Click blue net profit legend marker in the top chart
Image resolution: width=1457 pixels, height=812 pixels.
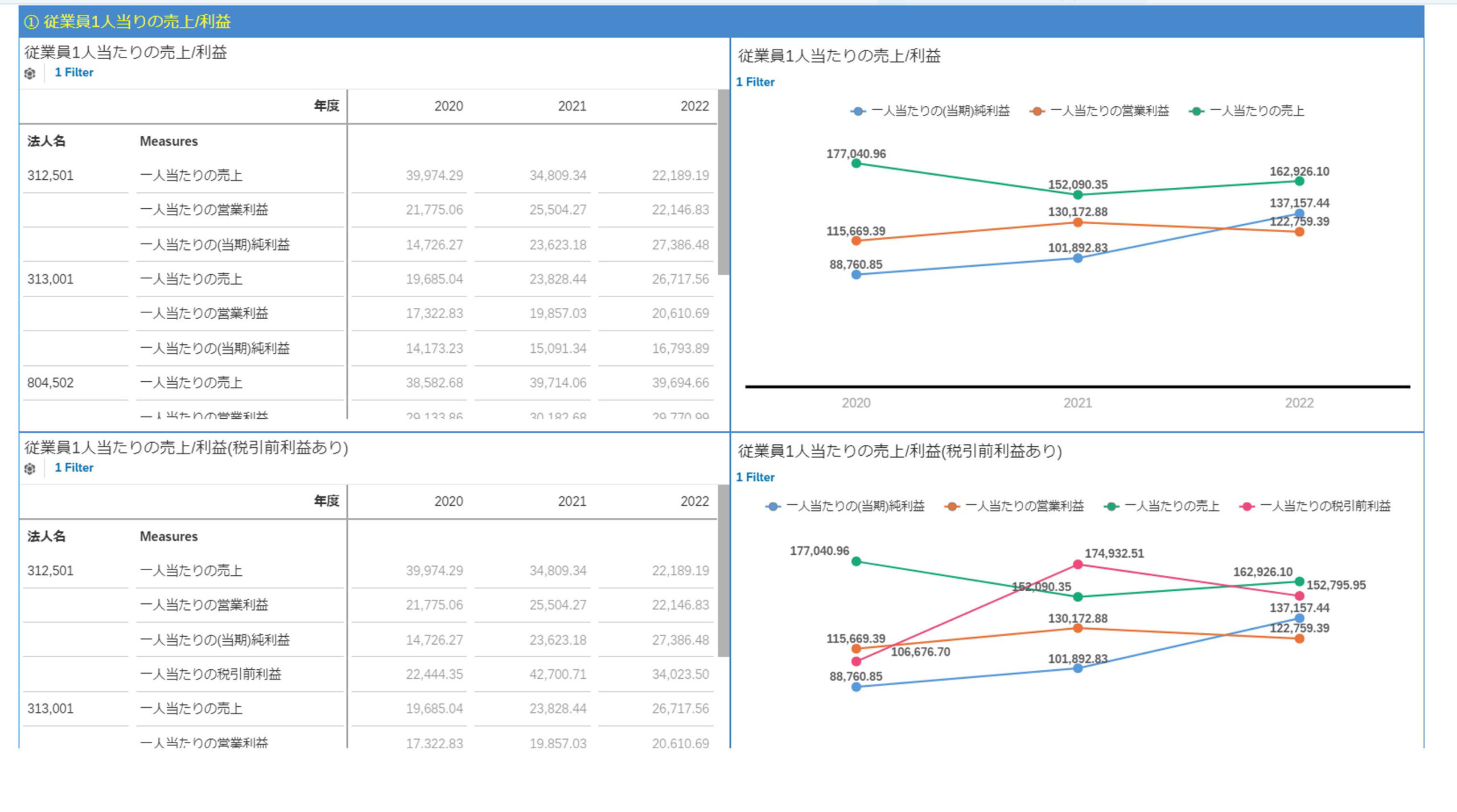(x=858, y=112)
